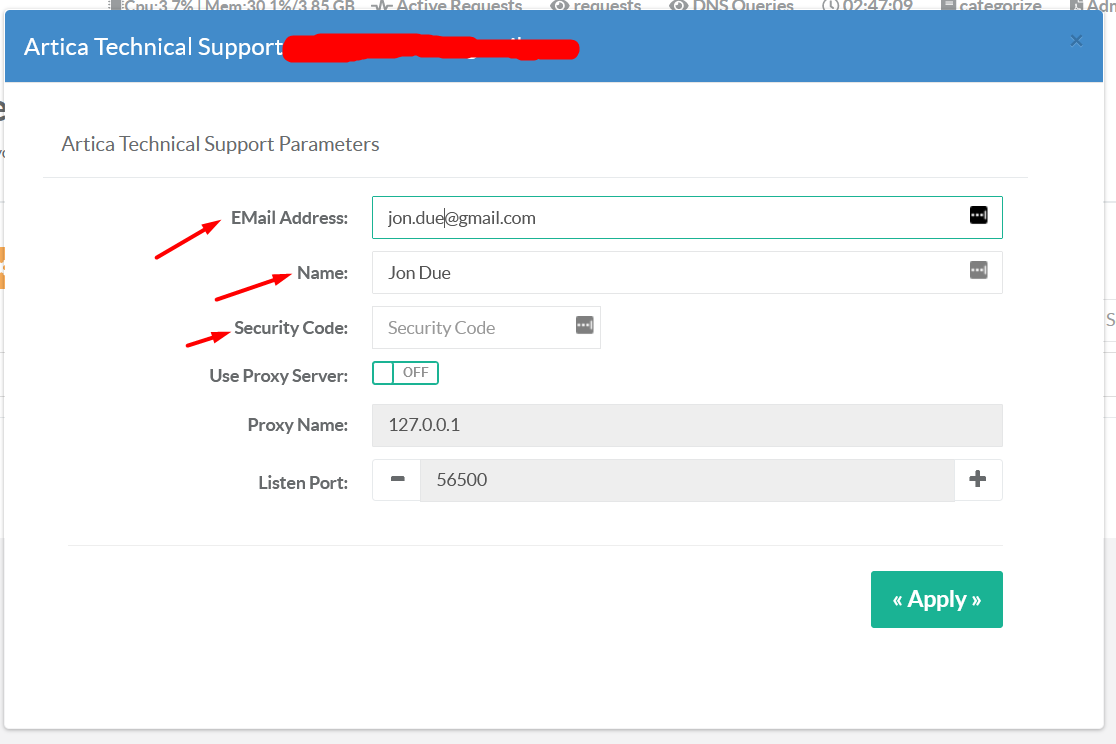Image resolution: width=1116 pixels, height=744 pixels.
Task: Close the Artica Technical Support dialog
Action: (1076, 40)
